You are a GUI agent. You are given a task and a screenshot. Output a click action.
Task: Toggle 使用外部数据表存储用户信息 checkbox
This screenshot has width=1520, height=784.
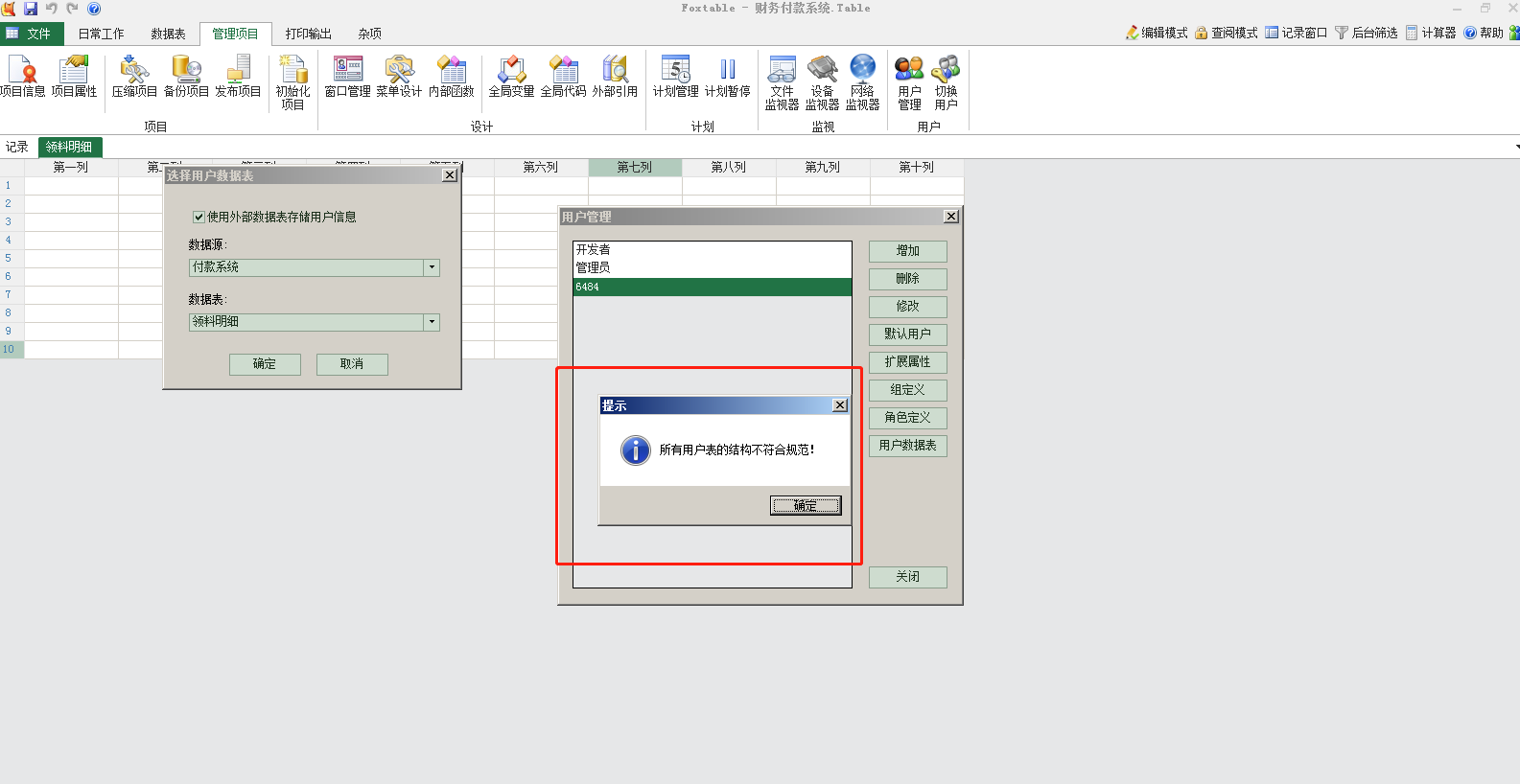click(x=199, y=217)
